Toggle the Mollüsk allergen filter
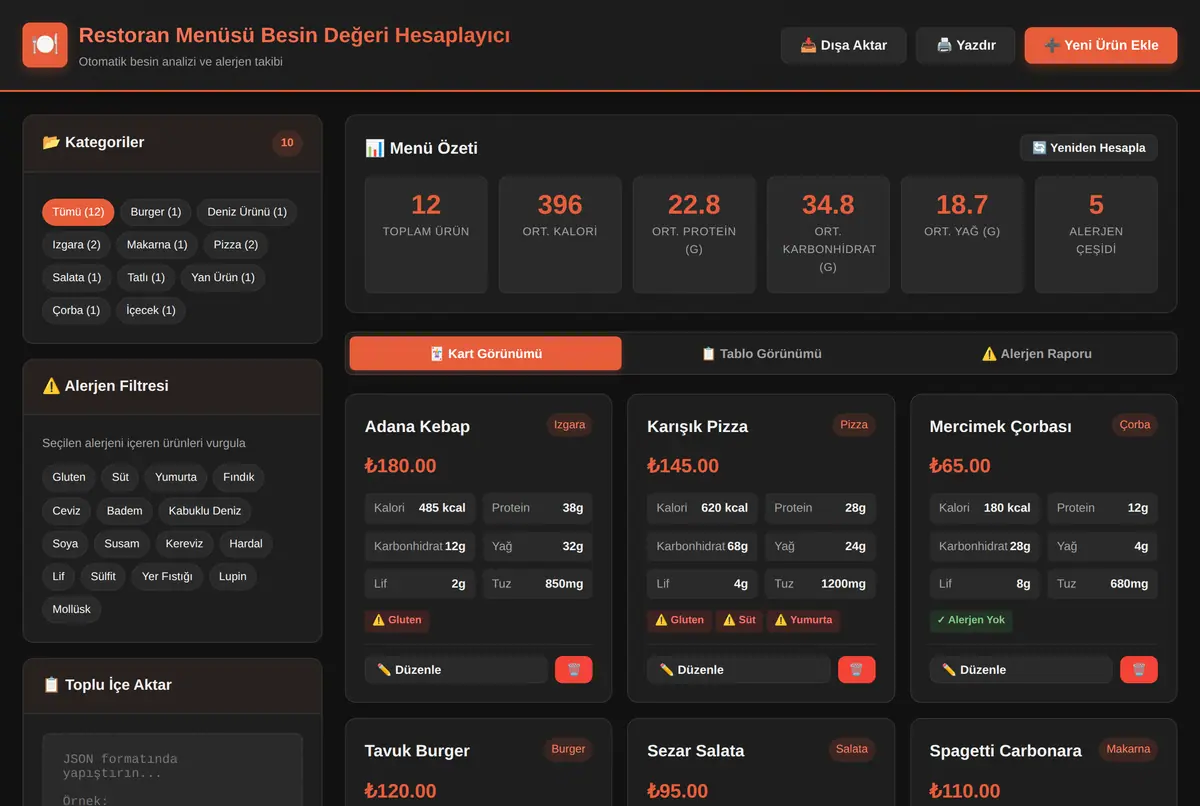Image resolution: width=1200 pixels, height=806 pixels. click(72, 609)
